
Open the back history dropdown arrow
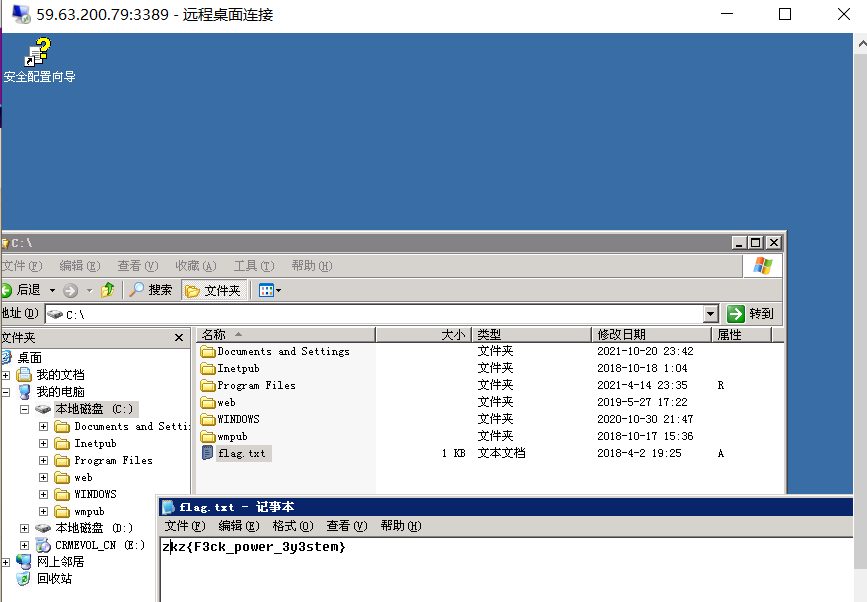click(x=53, y=290)
